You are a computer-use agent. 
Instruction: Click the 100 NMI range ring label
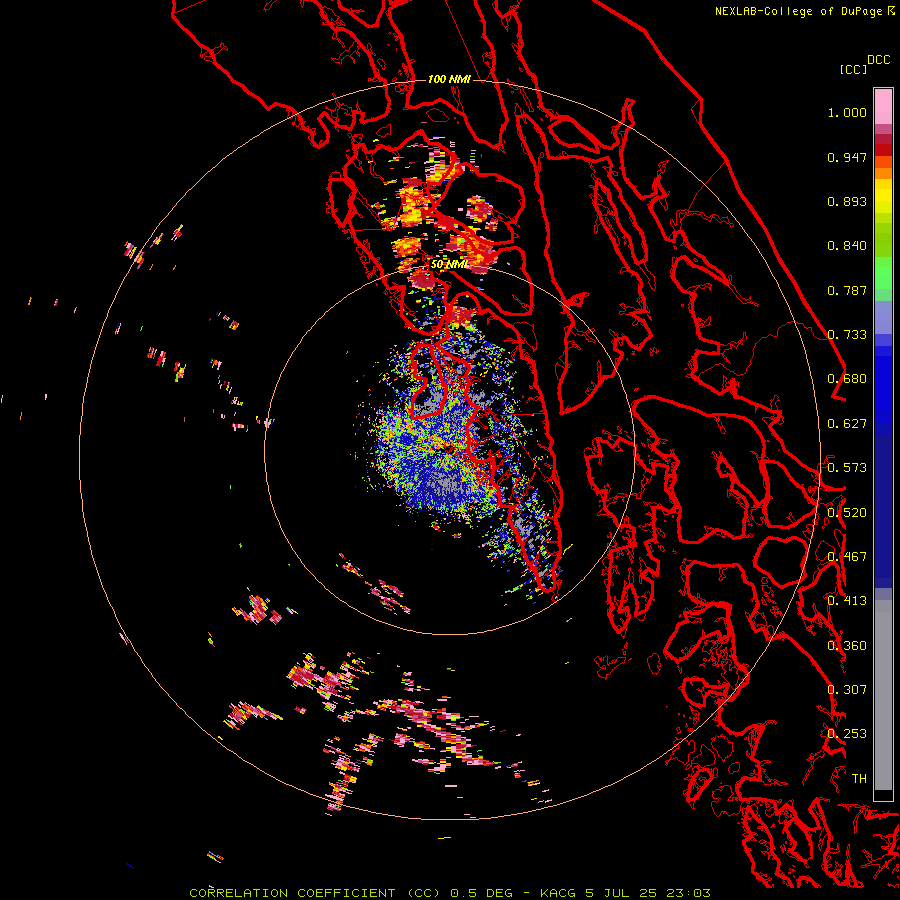pyautogui.click(x=449, y=79)
